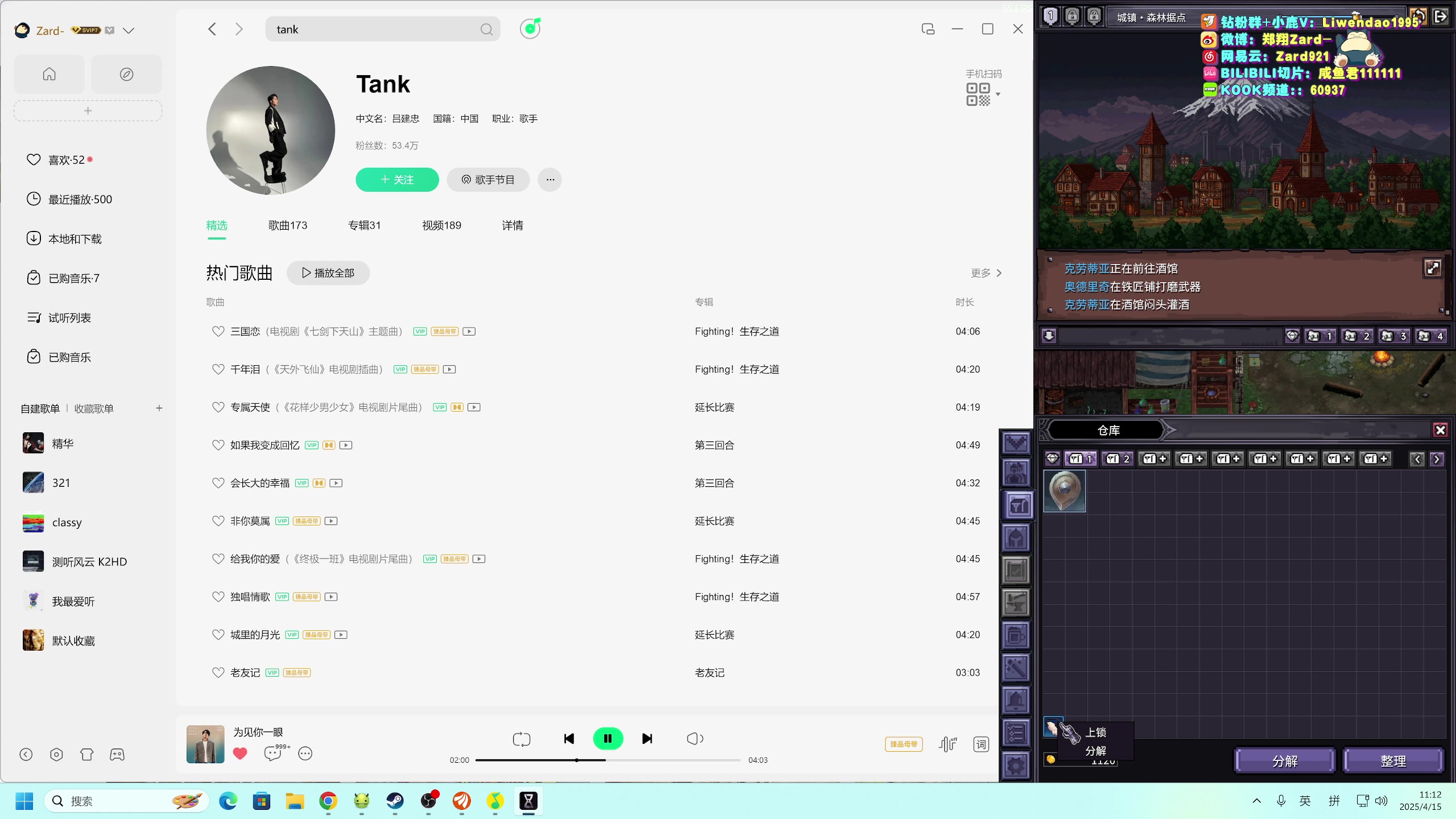Collapse sidebar with the bottom back-arrow icon
This screenshot has height=819, width=1456.
tap(26, 755)
